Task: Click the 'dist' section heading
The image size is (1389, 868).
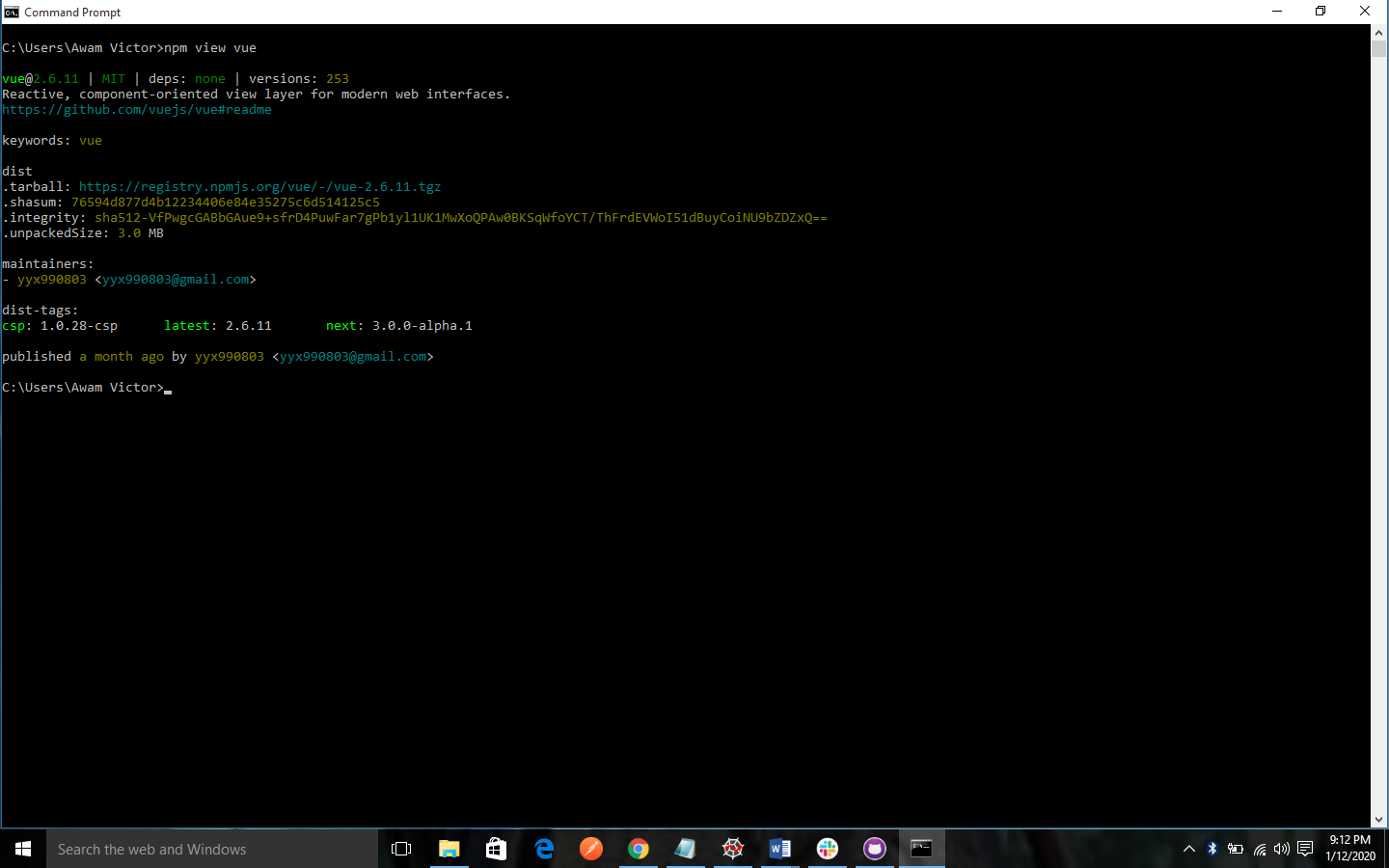Action: [x=17, y=172]
